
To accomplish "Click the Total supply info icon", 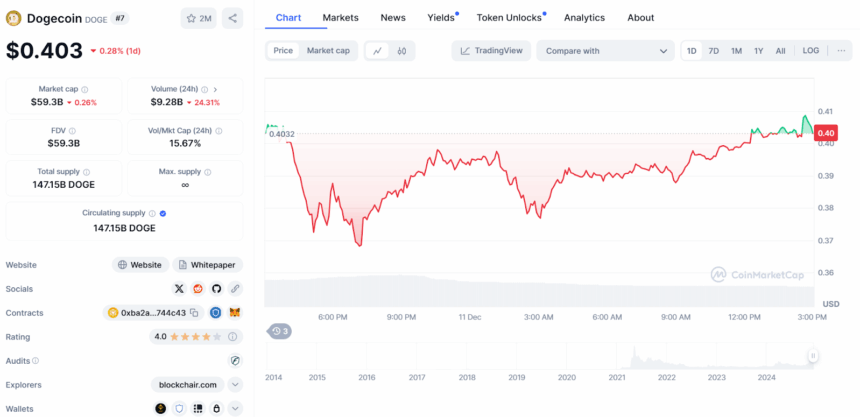I will 87,172.
